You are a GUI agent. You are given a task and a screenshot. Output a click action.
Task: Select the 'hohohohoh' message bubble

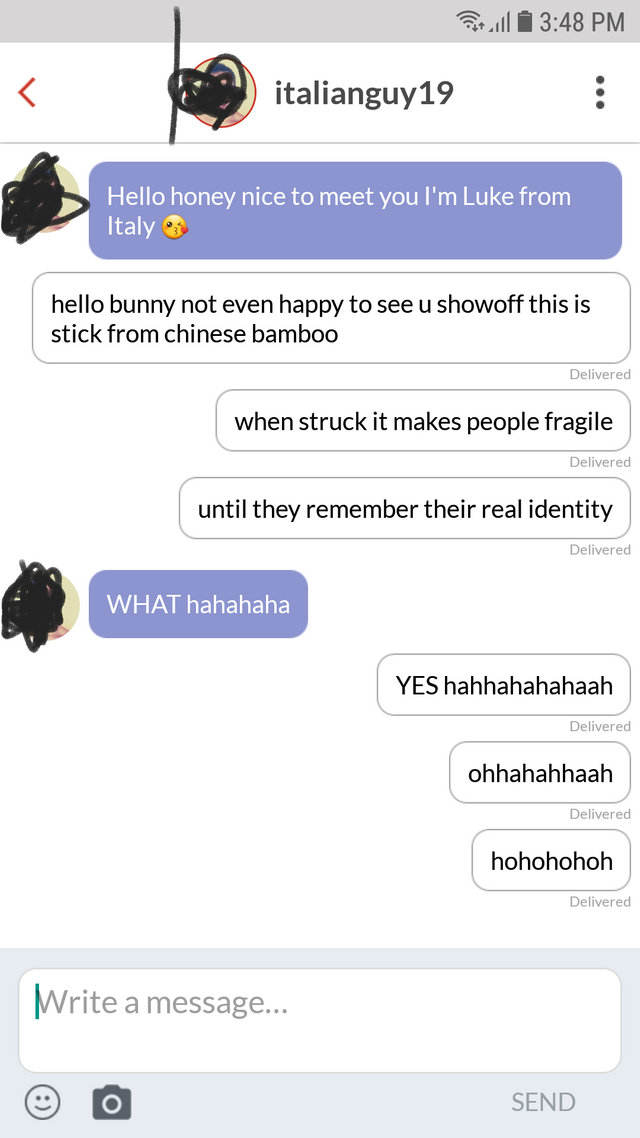pyautogui.click(x=551, y=860)
